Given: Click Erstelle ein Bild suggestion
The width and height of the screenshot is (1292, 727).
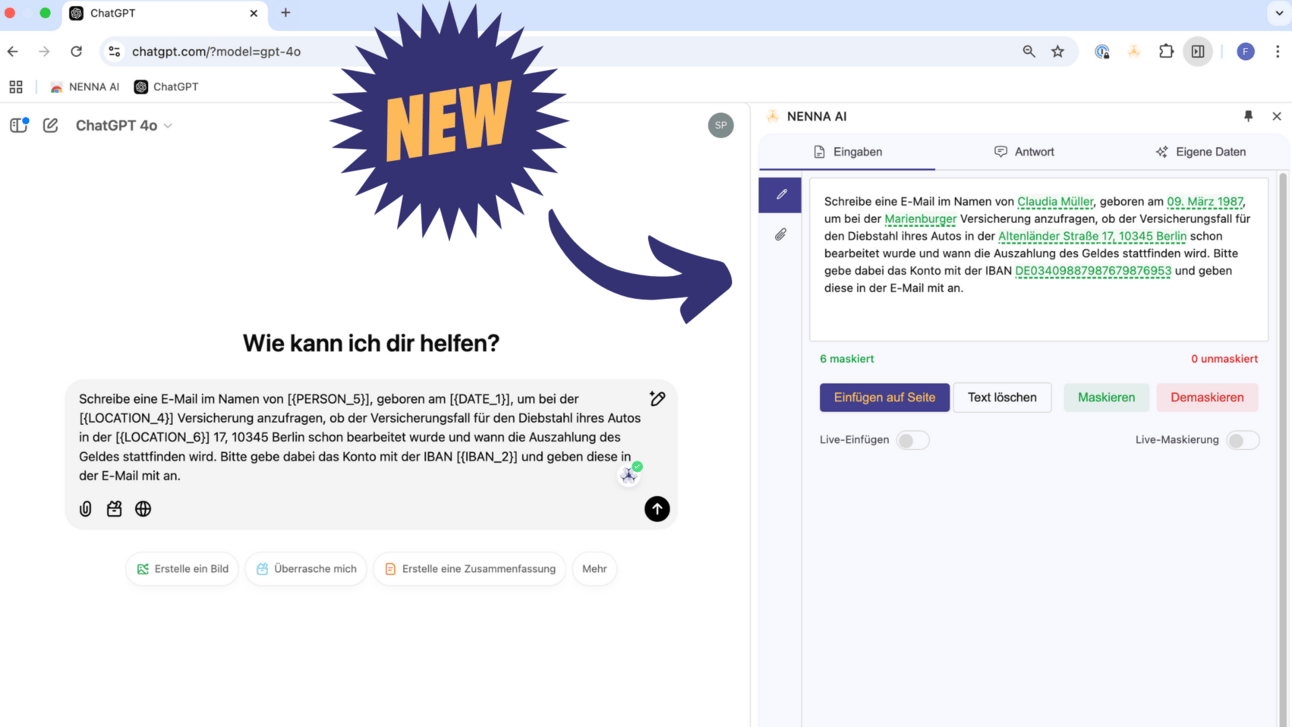Looking at the screenshot, I should pyautogui.click(x=182, y=569).
